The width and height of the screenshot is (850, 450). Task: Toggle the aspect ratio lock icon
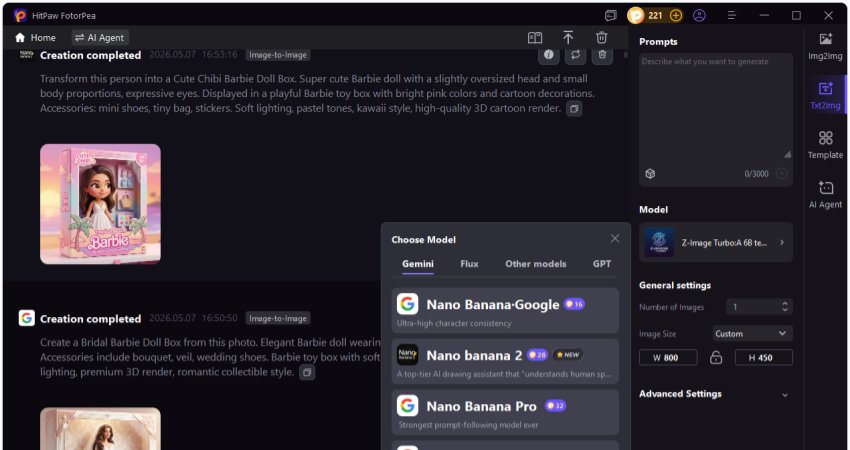716,358
